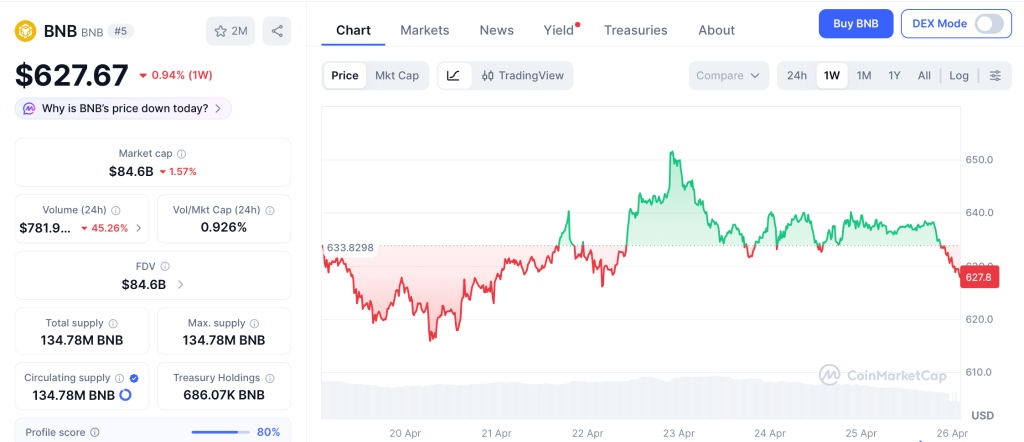Click the 686.07K BNB Treasury Holdings value
The height and width of the screenshot is (442, 1024).
(224, 395)
